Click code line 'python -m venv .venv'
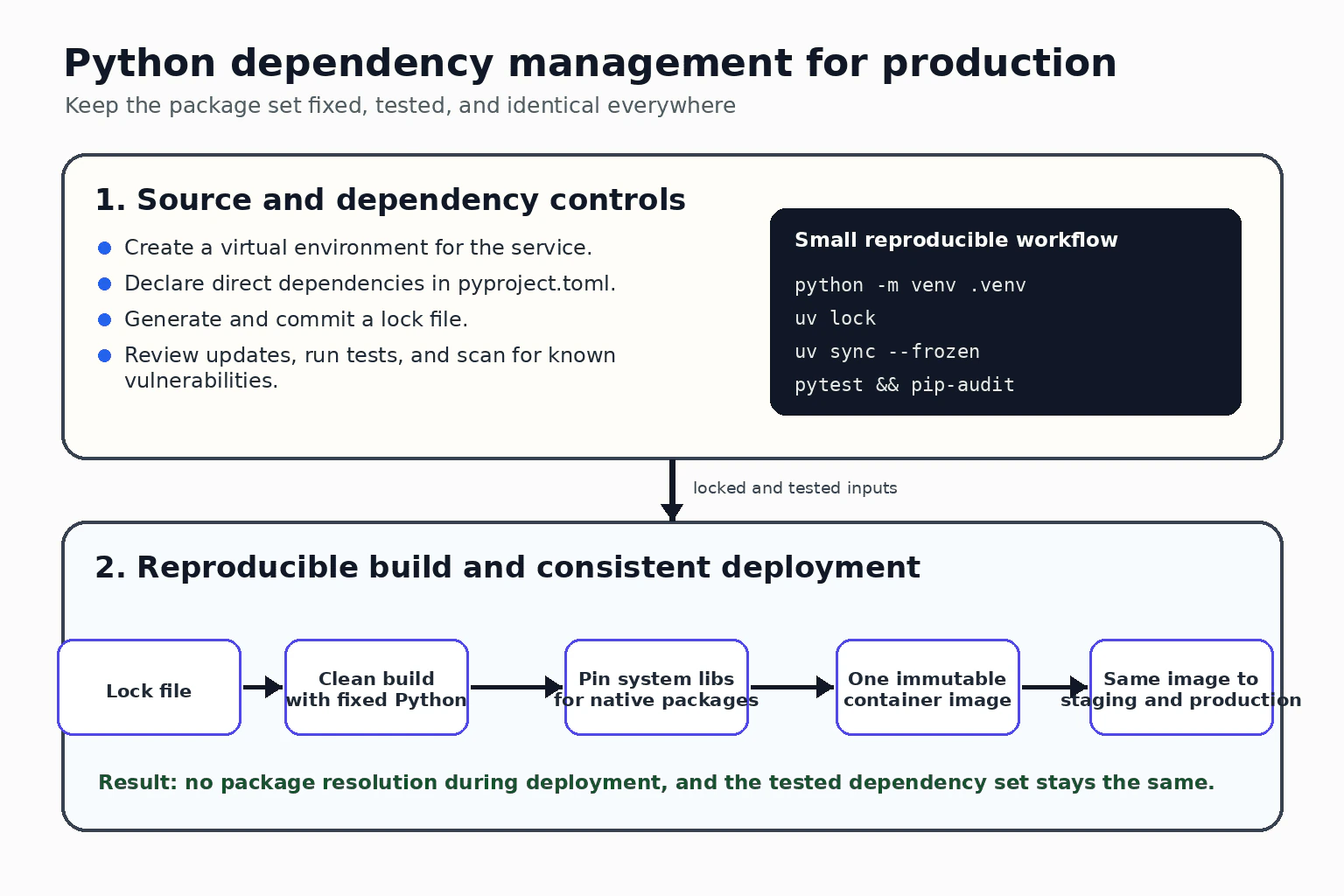Viewport: 1344px width, 896px height. click(910, 285)
